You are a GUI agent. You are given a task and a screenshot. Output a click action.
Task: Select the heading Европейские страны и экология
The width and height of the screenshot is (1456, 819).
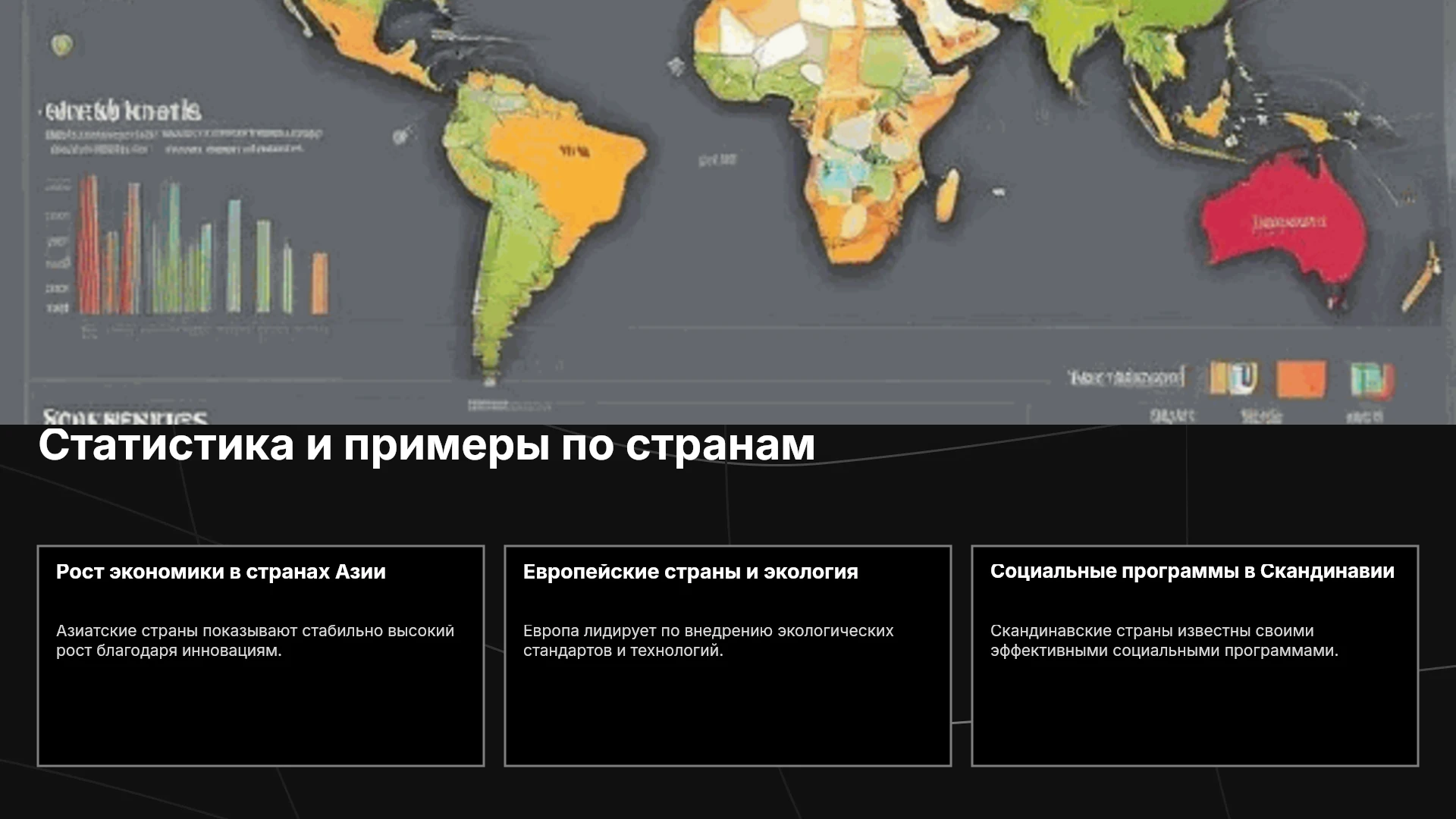[690, 572]
